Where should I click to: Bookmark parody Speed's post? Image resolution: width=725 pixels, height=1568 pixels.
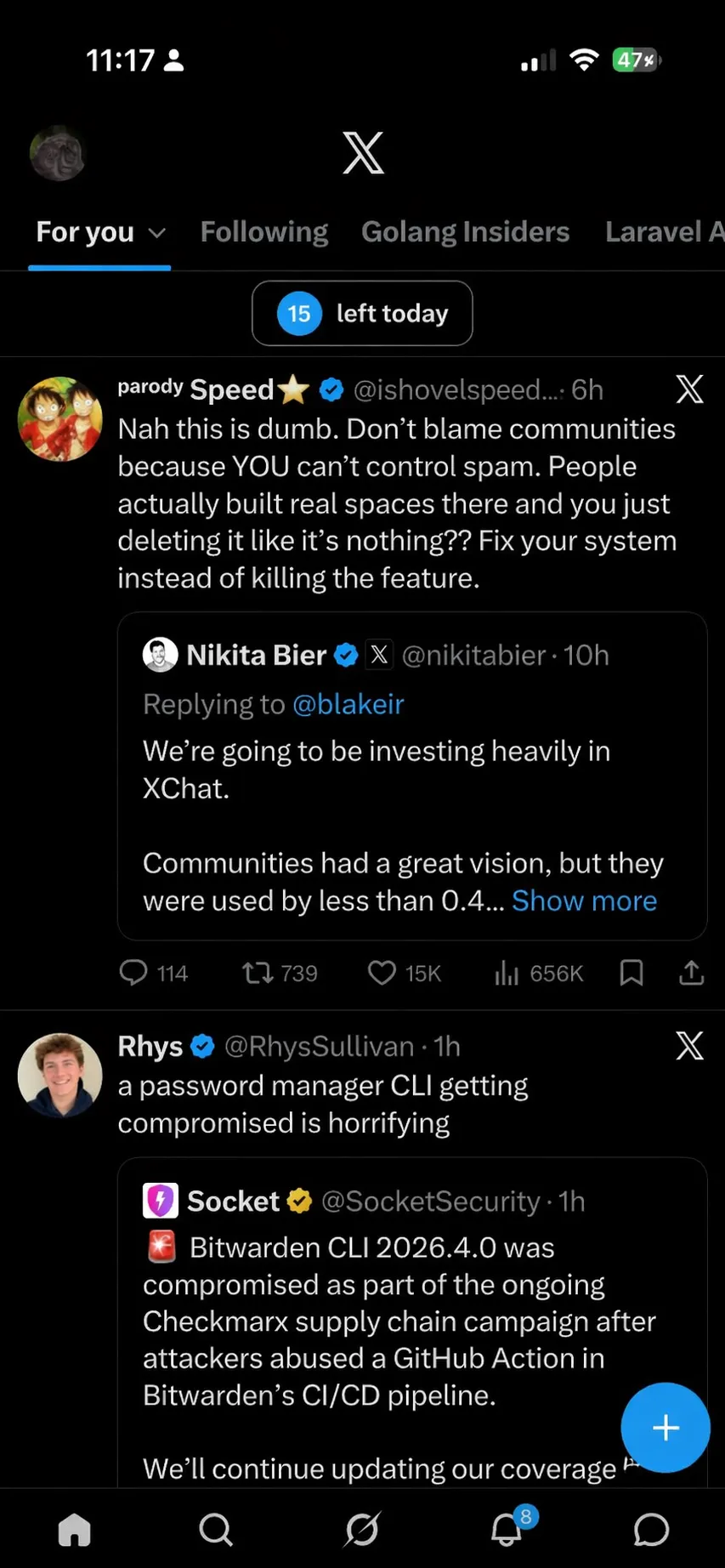click(x=632, y=973)
